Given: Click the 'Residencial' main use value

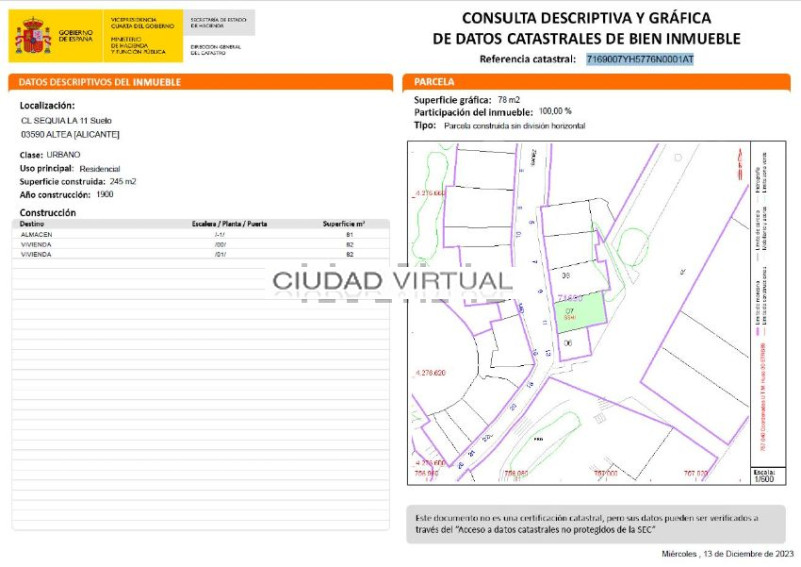Looking at the screenshot, I should click(x=100, y=169).
